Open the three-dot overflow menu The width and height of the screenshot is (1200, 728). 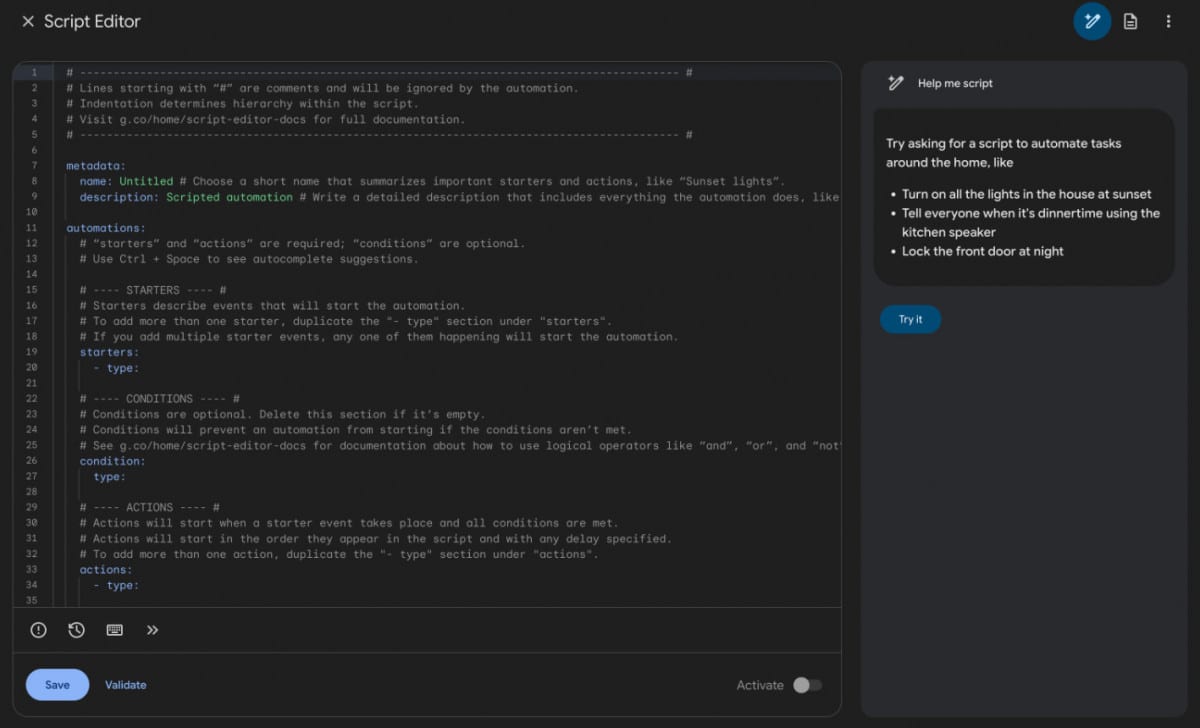1168,21
